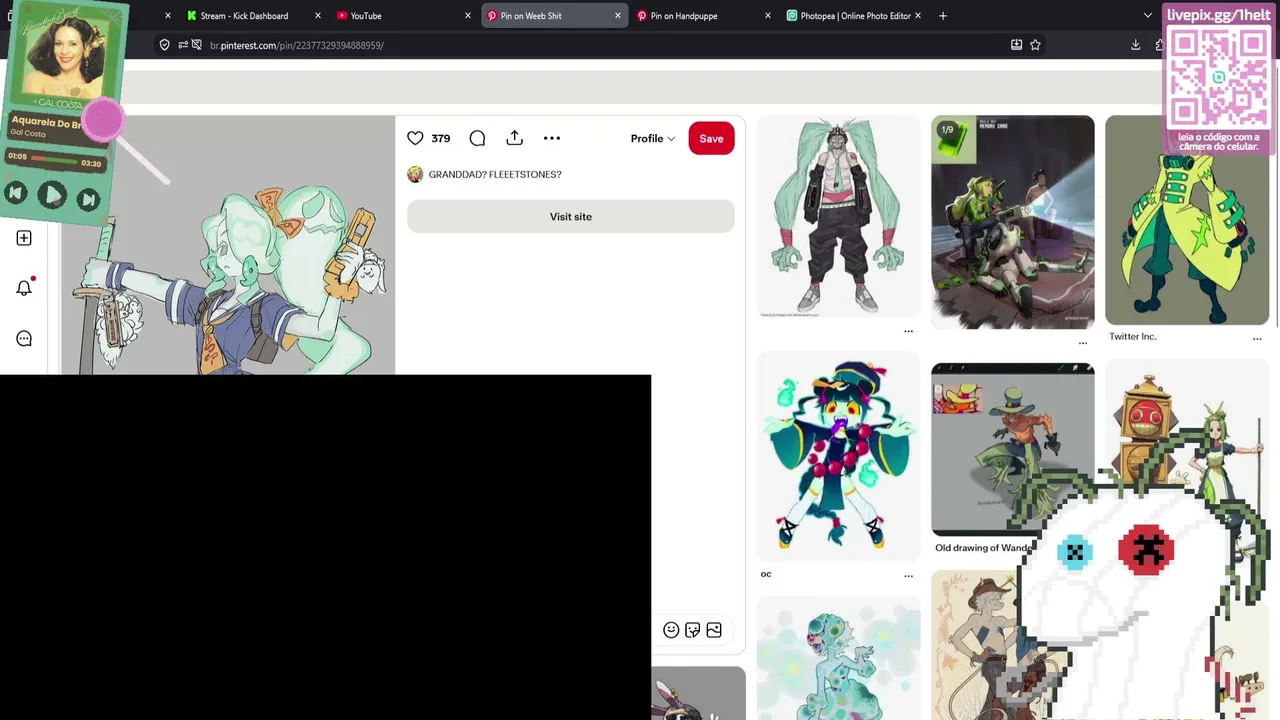
Task: Open the pin's three-dot more options
Action: click(552, 138)
